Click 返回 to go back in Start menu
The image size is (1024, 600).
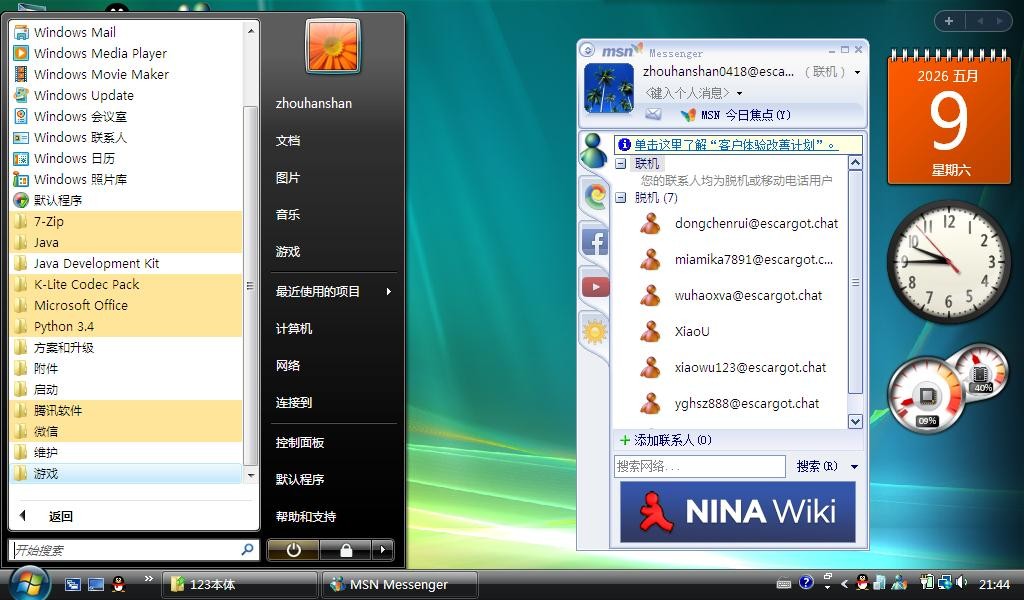pyautogui.click(x=60, y=516)
